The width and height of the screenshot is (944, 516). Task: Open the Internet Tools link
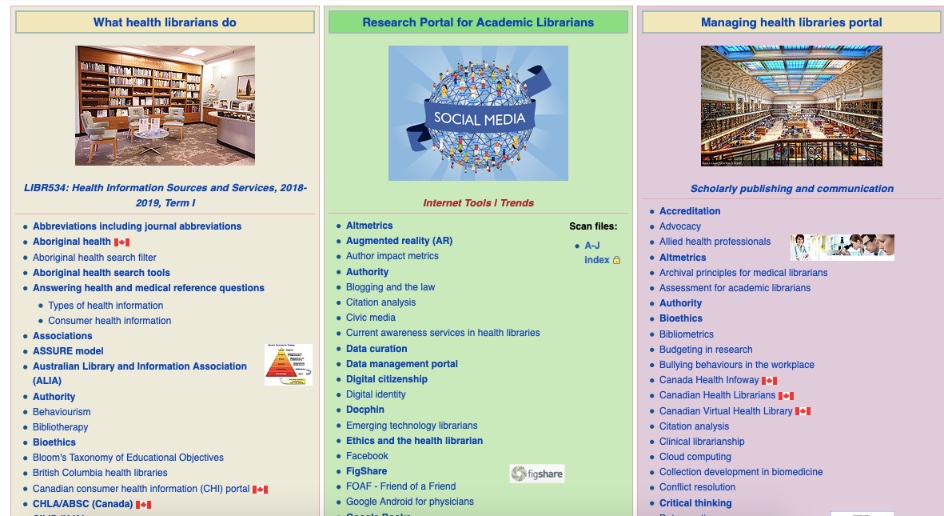(457, 203)
